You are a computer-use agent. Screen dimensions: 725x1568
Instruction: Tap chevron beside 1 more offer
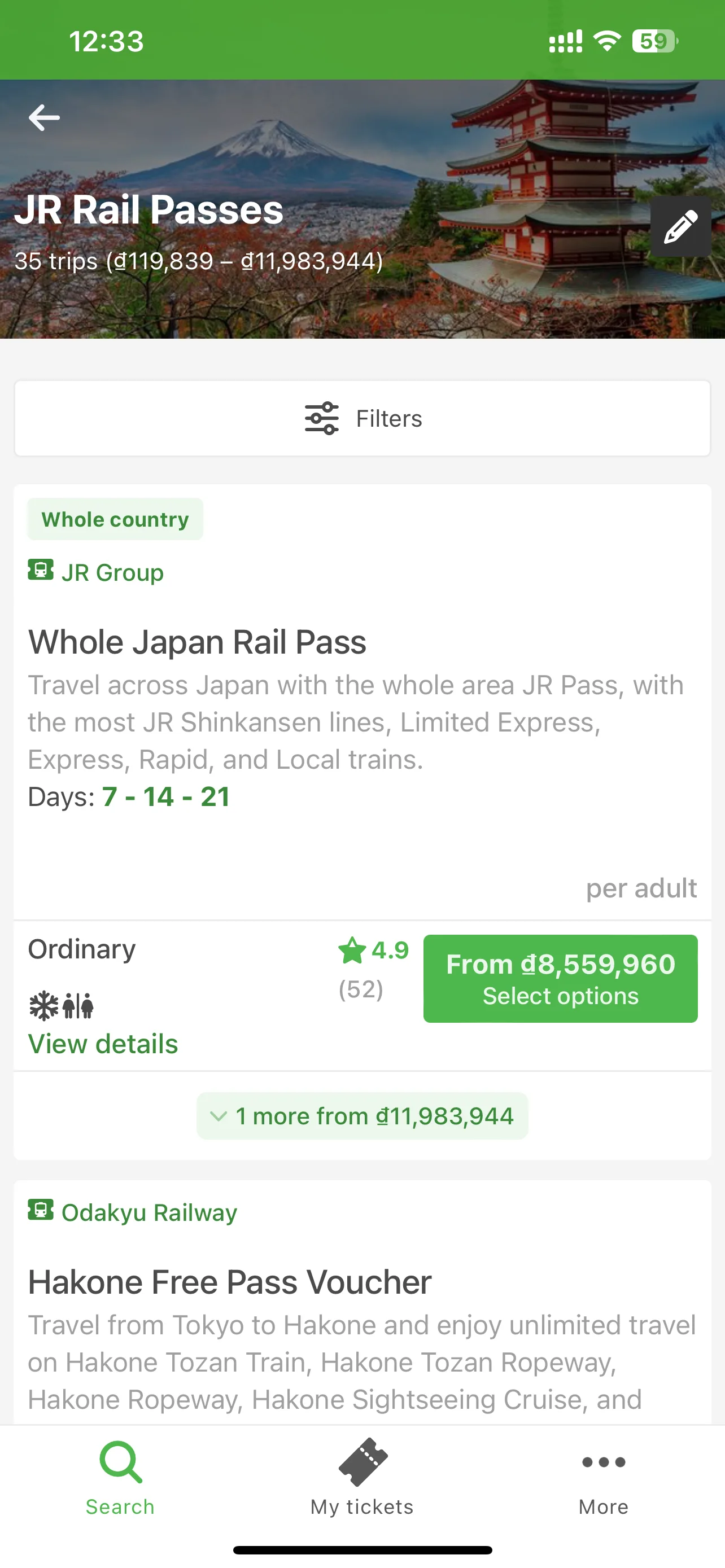coord(219,1116)
